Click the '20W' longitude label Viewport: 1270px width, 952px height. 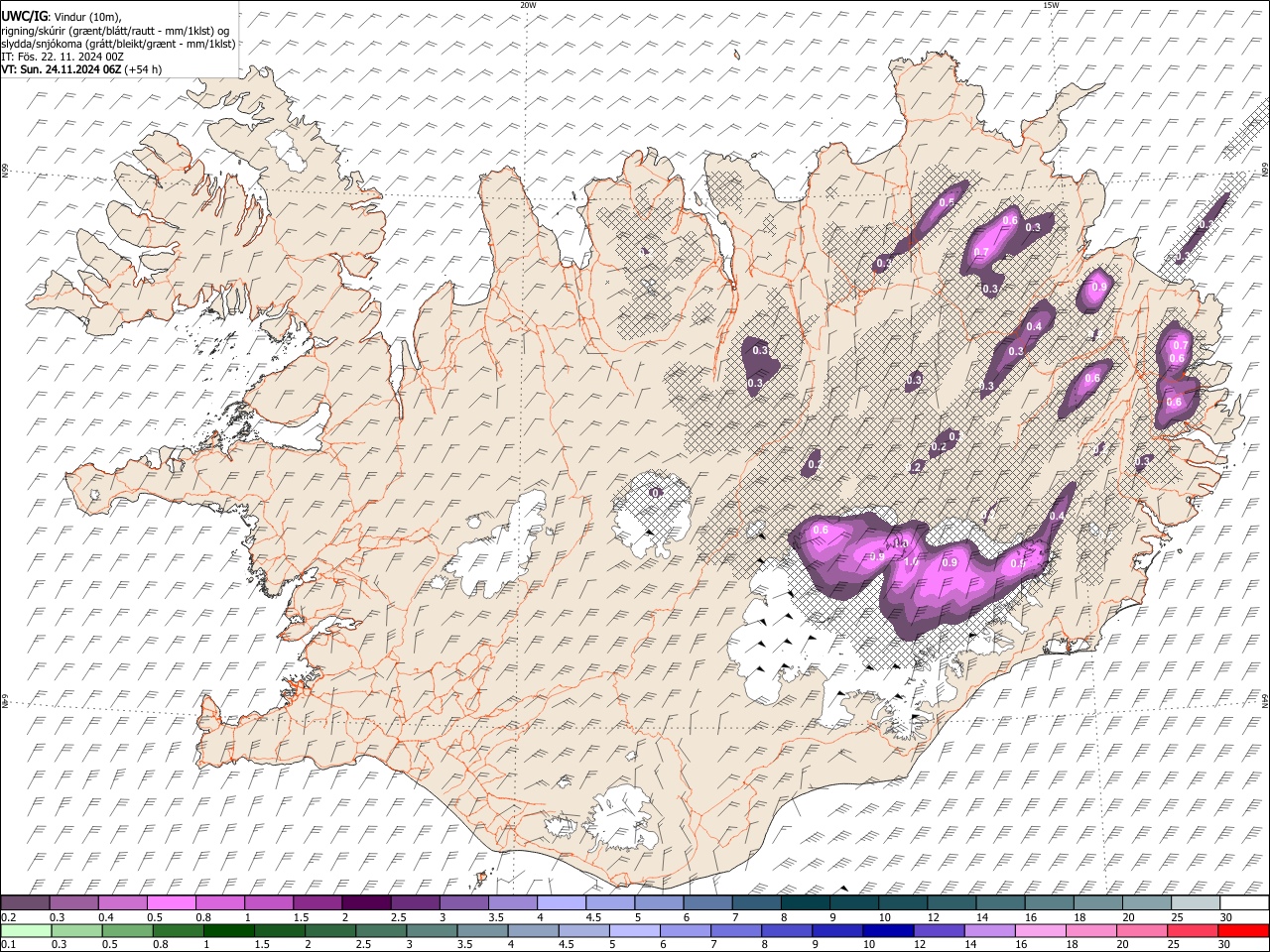pyautogui.click(x=529, y=5)
